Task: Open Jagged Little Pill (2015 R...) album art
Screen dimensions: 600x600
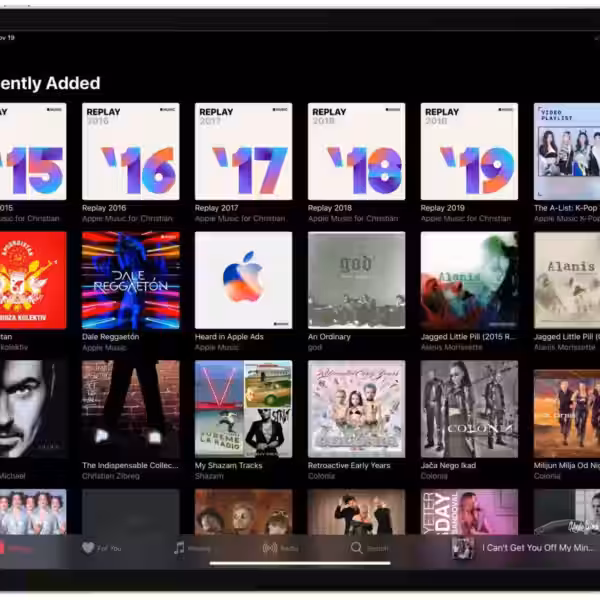Action: click(469, 280)
